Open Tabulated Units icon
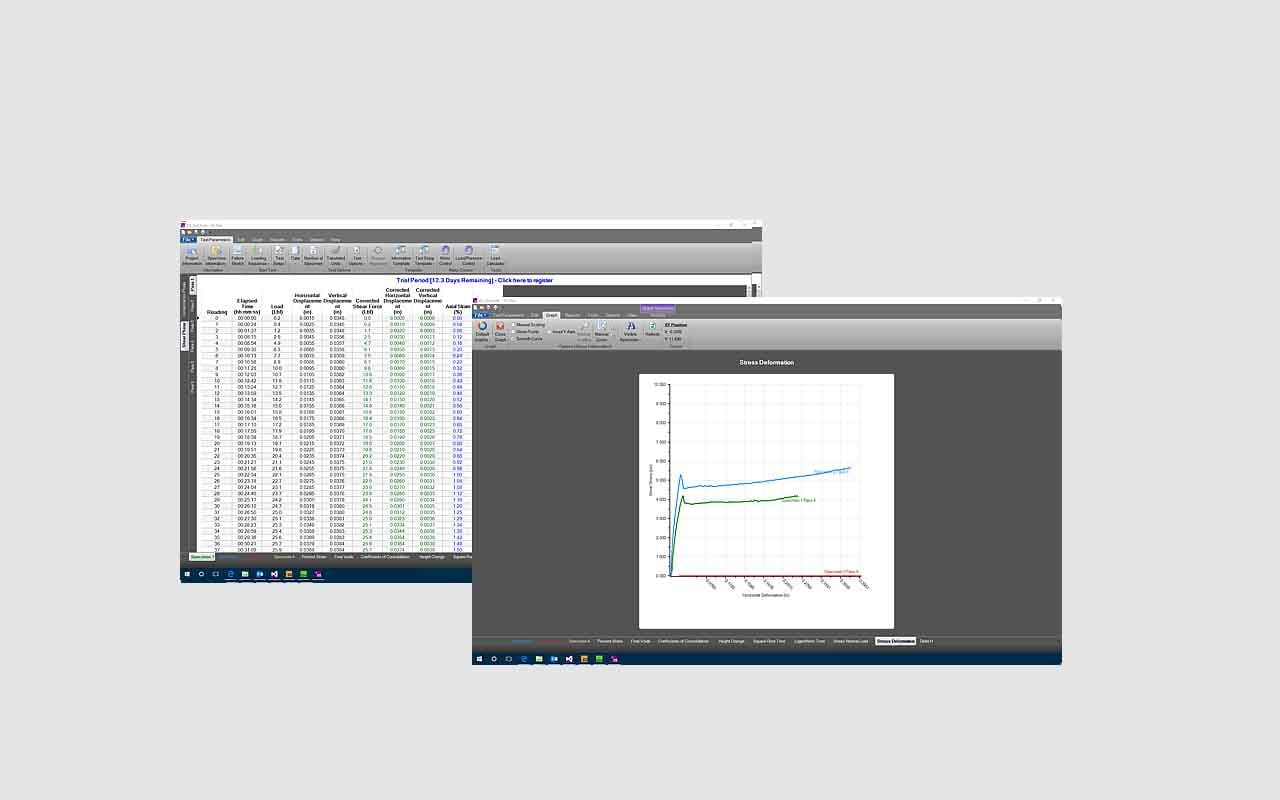This screenshot has height=800, width=1280. coord(336,254)
